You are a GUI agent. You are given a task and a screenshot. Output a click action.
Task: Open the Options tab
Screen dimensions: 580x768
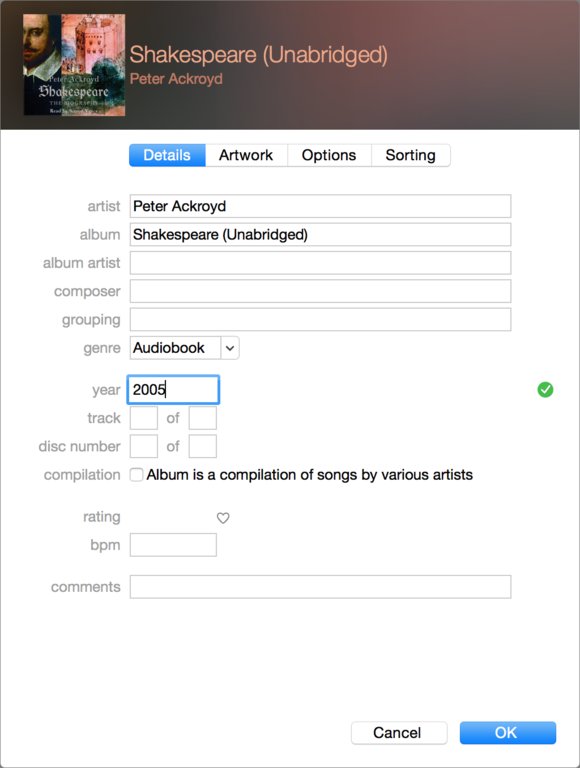click(x=329, y=155)
